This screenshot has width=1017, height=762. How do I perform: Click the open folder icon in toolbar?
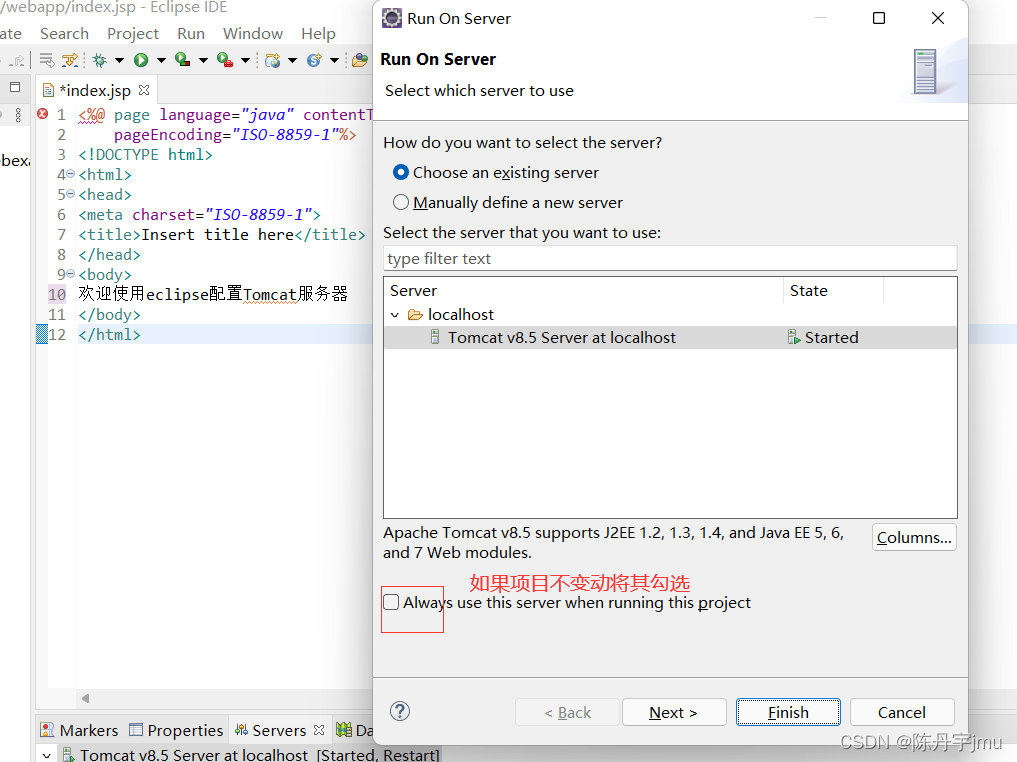coord(360,60)
